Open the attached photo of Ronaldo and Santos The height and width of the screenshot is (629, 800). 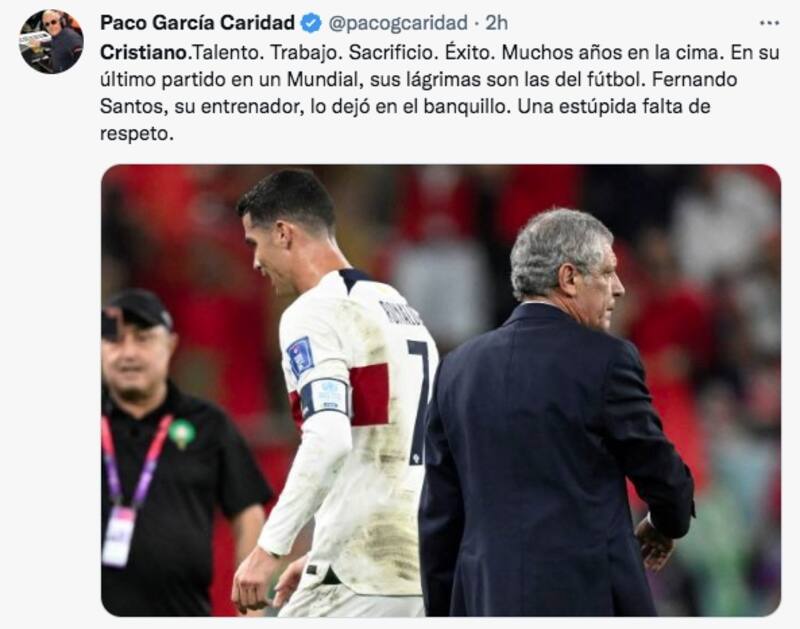(x=441, y=390)
